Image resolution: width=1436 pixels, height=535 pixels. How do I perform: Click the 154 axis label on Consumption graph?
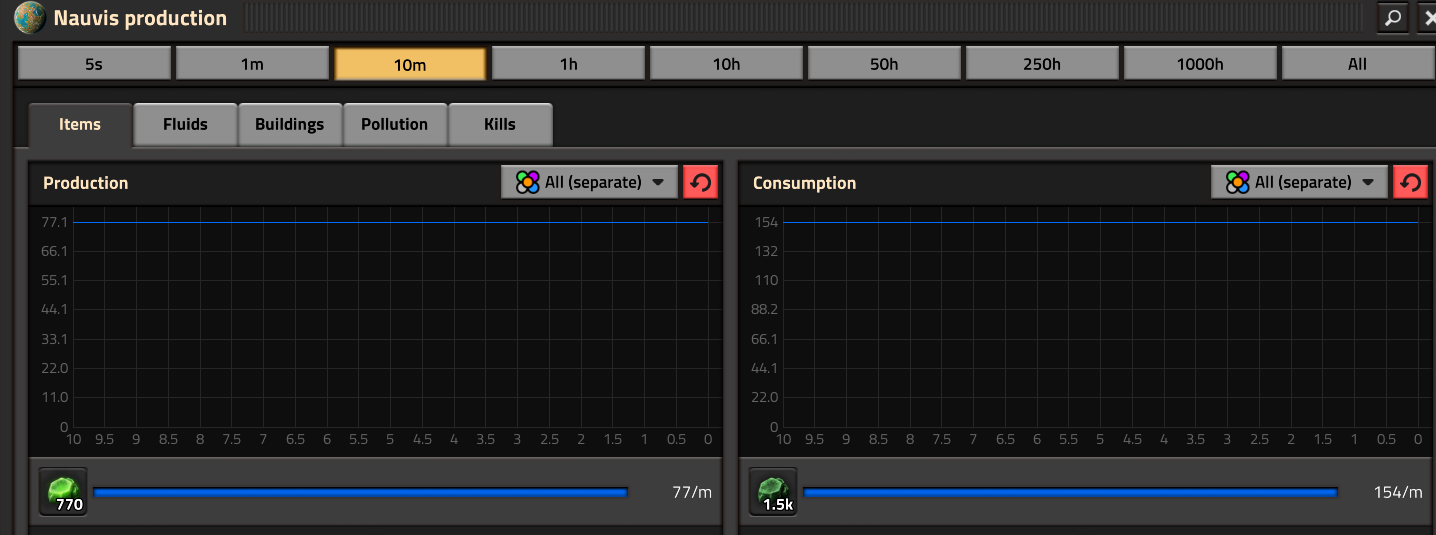point(766,222)
